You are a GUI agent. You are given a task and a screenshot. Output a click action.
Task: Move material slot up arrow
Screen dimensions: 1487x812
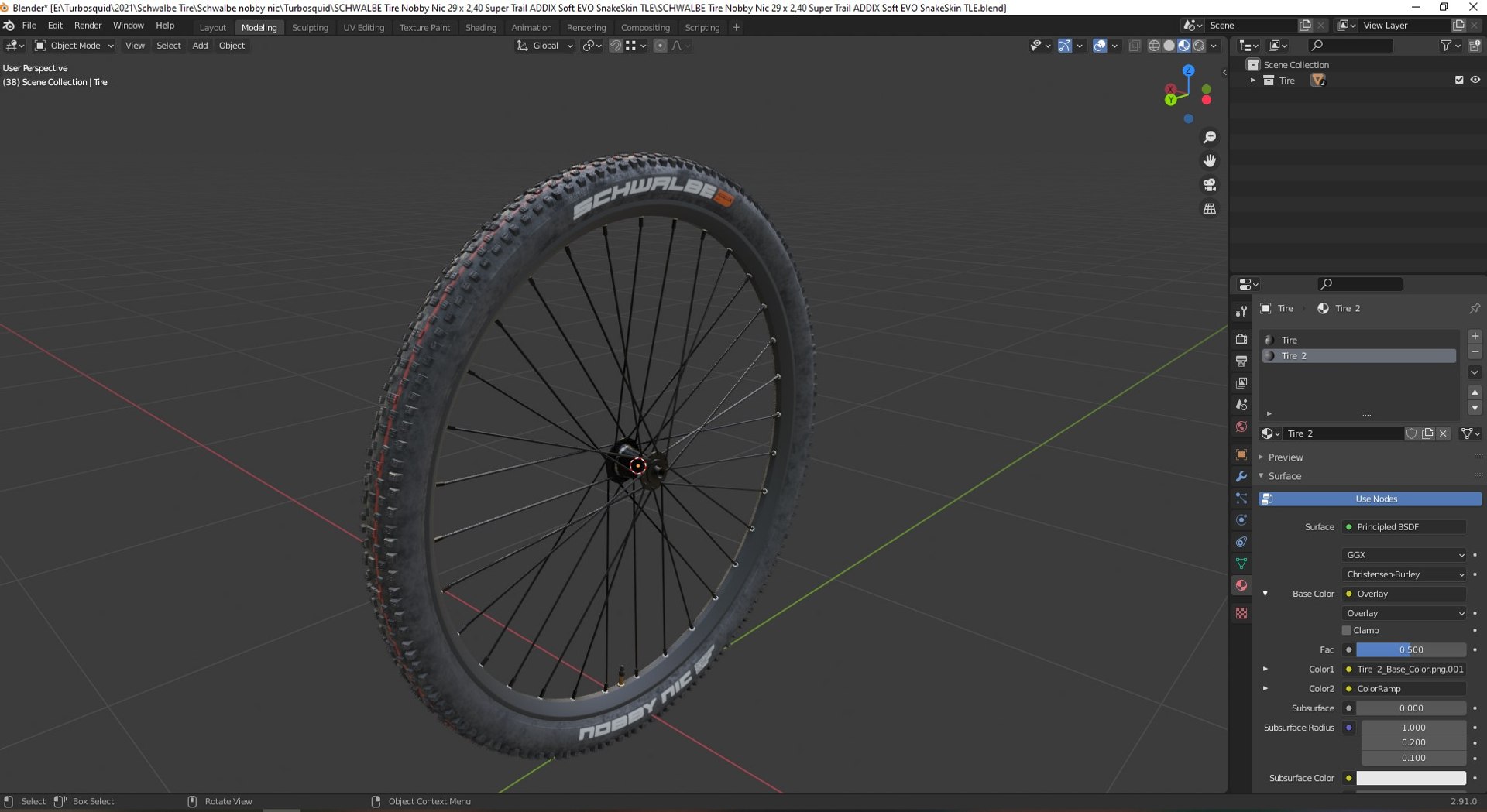click(1475, 392)
